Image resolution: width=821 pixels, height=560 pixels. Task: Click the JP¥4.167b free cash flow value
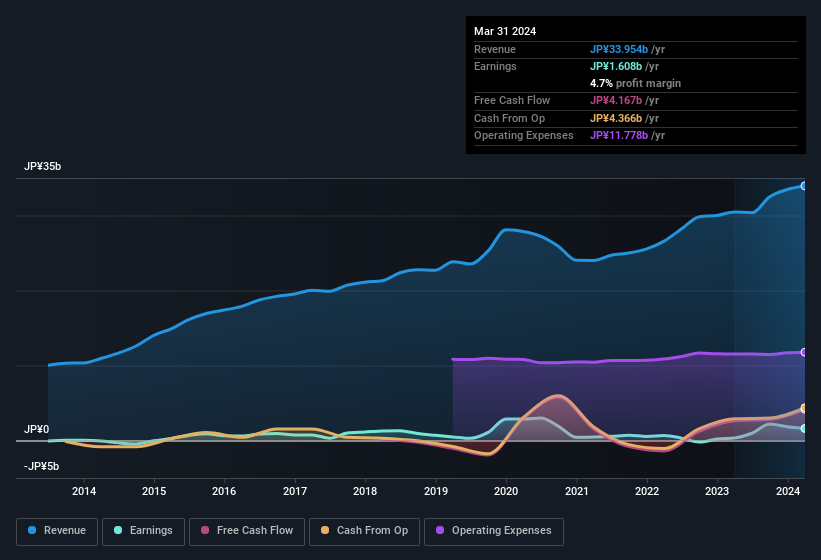(616, 100)
